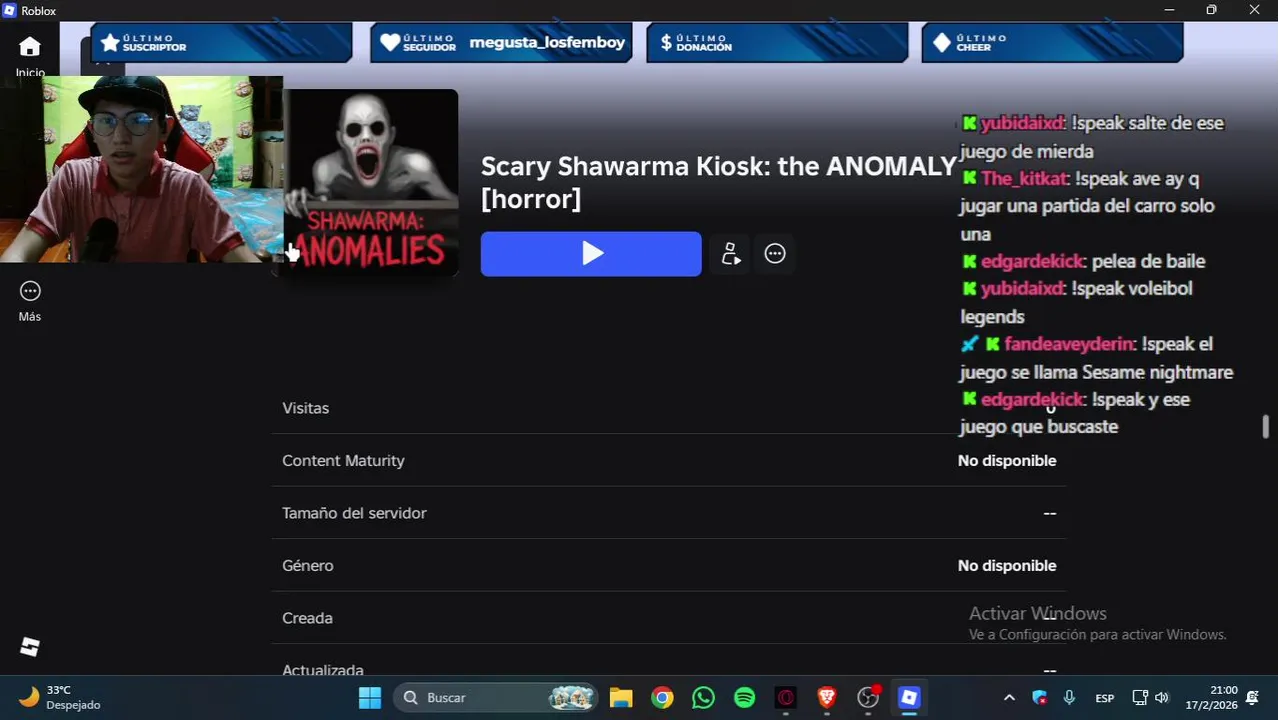The height and width of the screenshot is (720, 1278).
Task: Open OBS Studio from taskbar
Action: 868,697
